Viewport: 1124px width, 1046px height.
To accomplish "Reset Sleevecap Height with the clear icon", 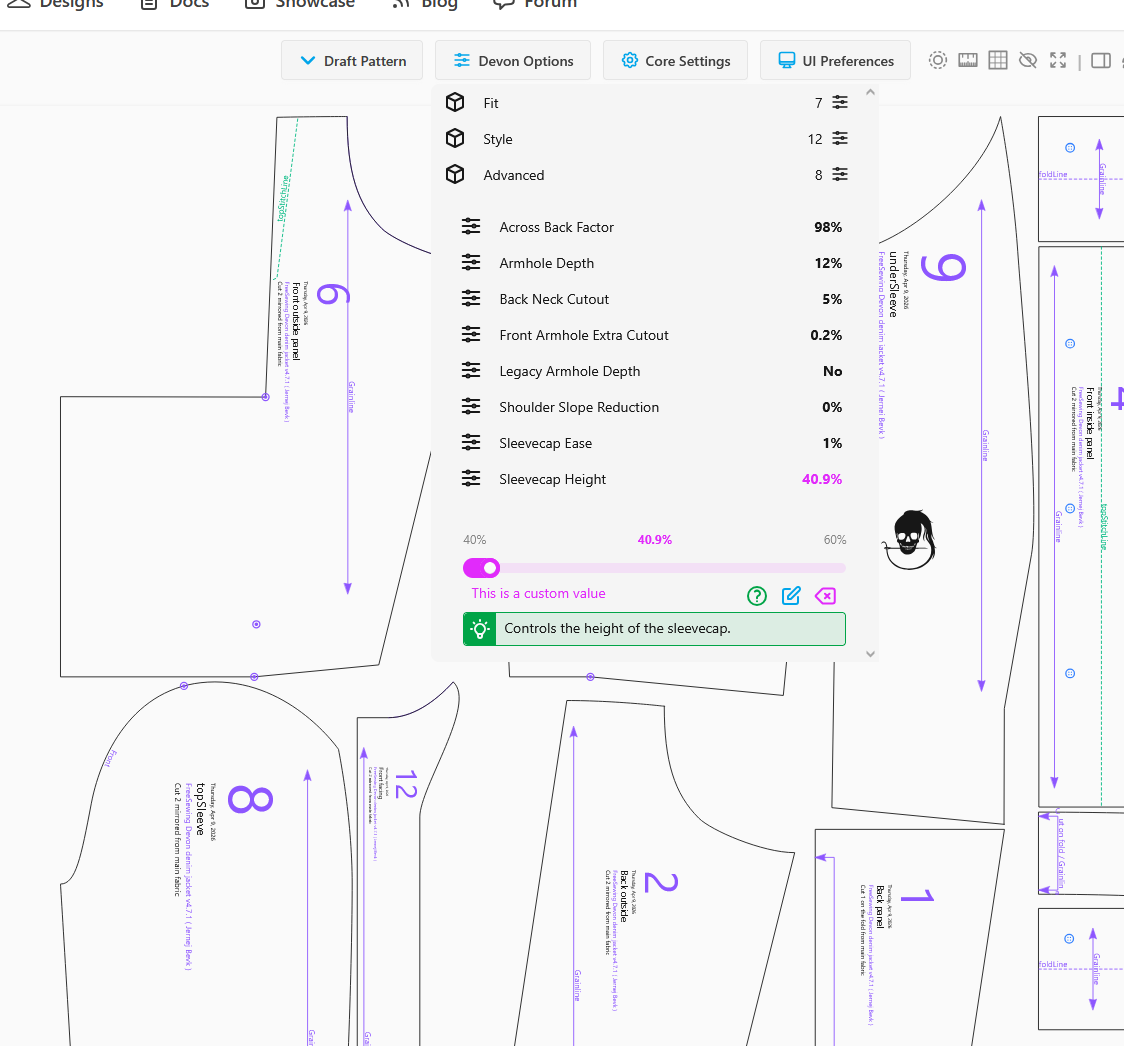I will point(825,596).
